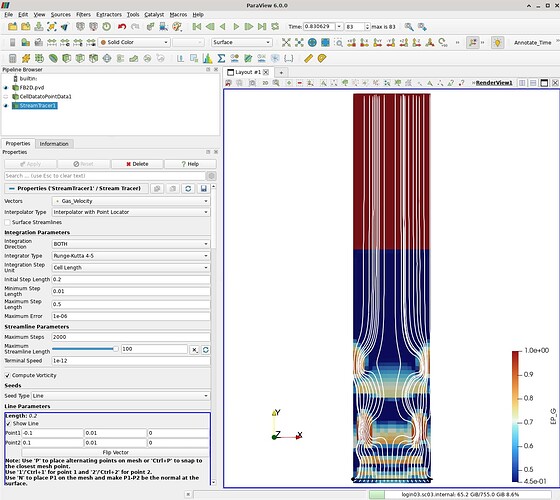Enable the Surface Streamlines checkbox
This screenshot has width=560, height=500.
(x=8, y=222)
